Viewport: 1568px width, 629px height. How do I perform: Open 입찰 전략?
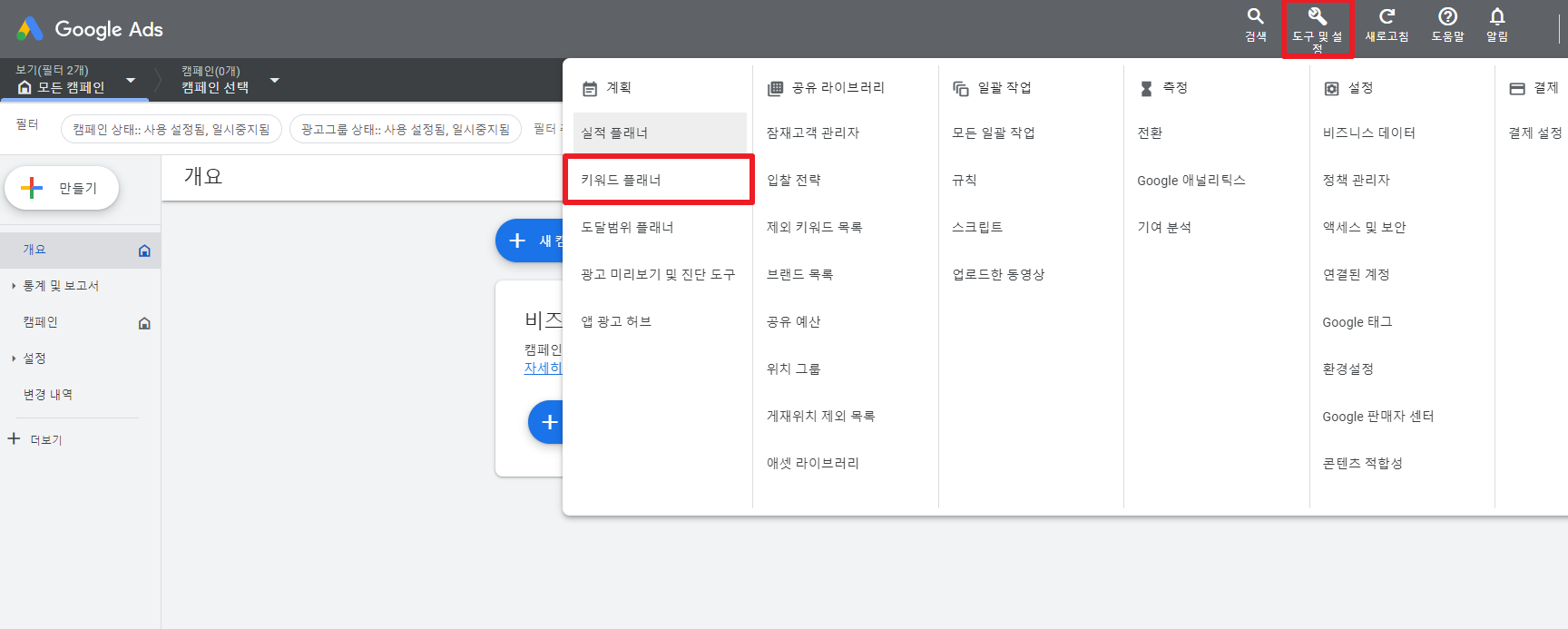(x=794, y=180)
